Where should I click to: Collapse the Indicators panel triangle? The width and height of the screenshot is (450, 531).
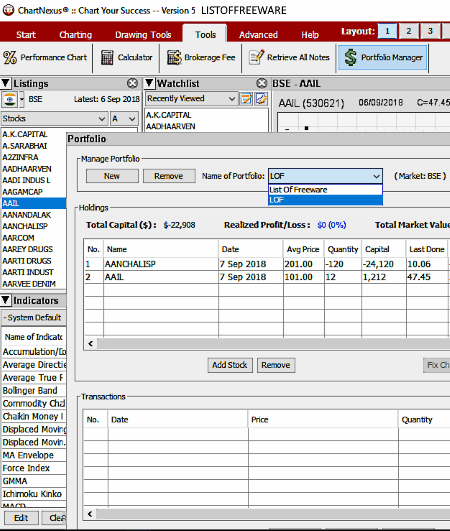pos(5,300)
